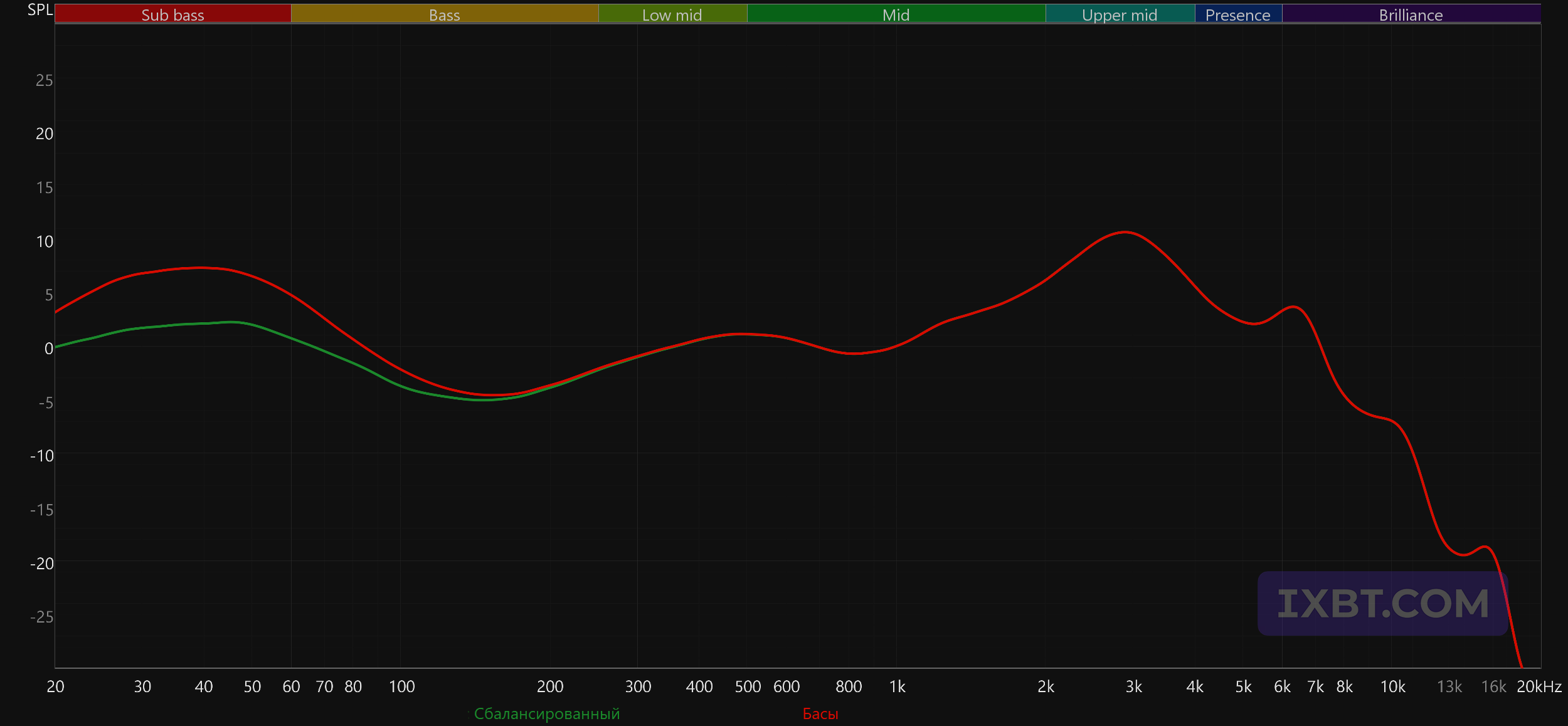Click the Brilliance band header
Viewport: 1568px width, 726px height.
1411,14
